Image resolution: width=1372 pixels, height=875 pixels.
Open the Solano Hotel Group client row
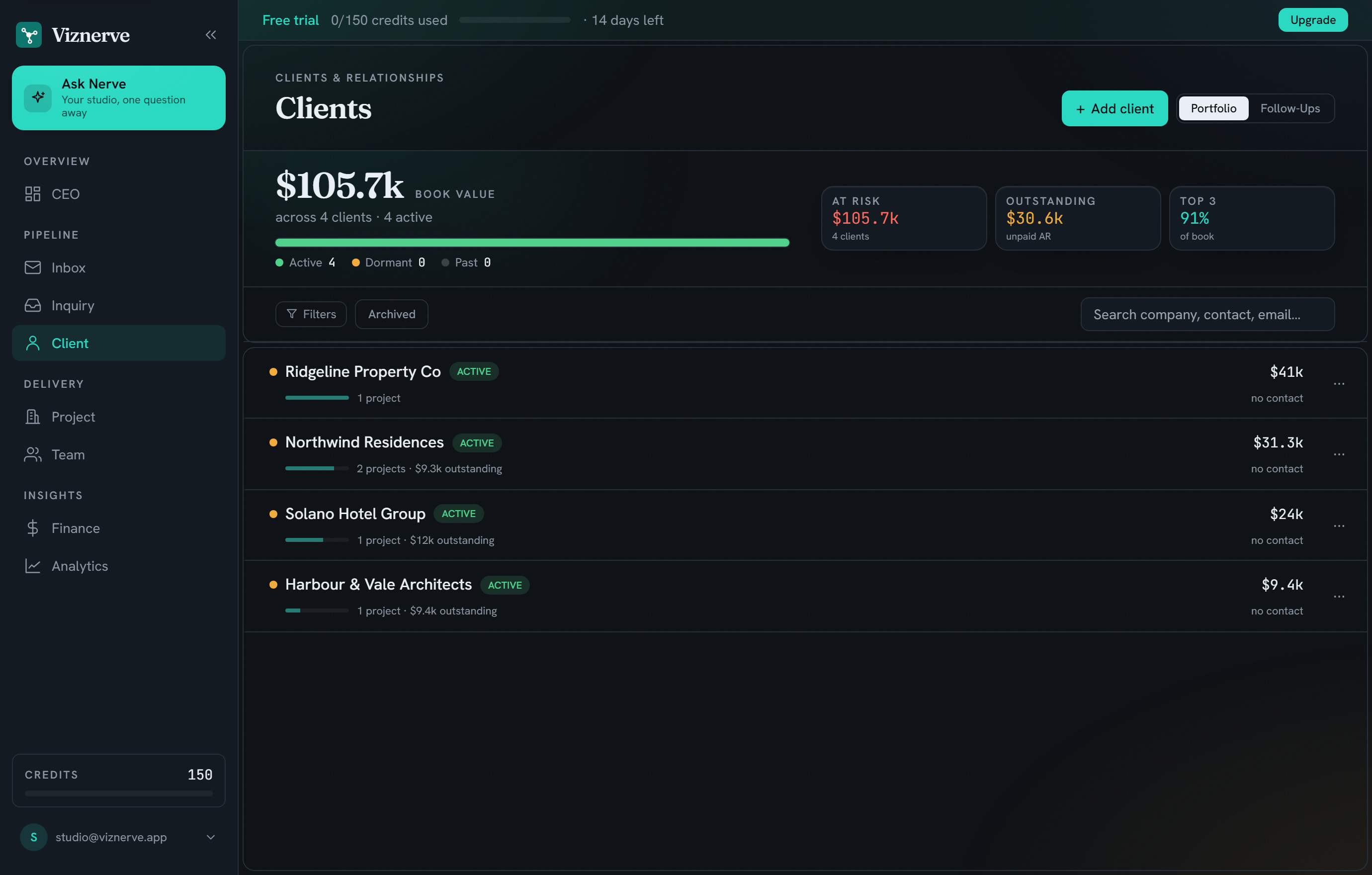coord(805,526)
